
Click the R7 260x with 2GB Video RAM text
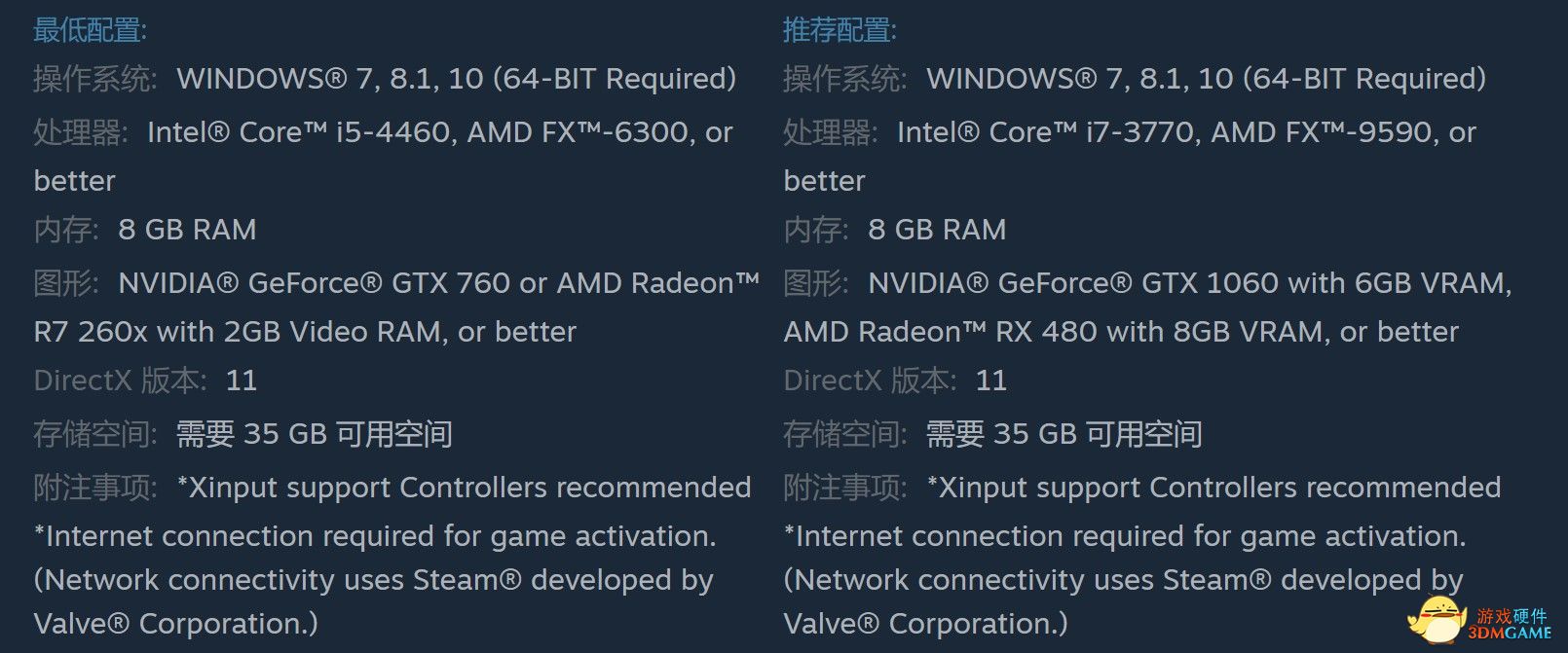click(305, 332)
